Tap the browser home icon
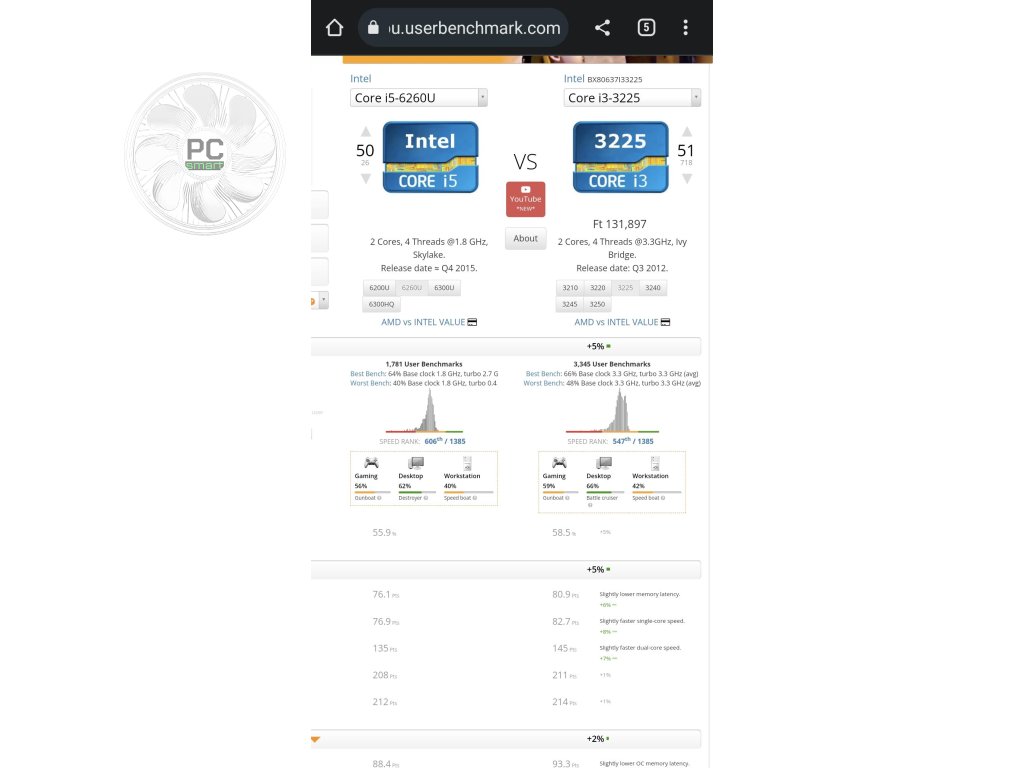 [x=334, y=27]
